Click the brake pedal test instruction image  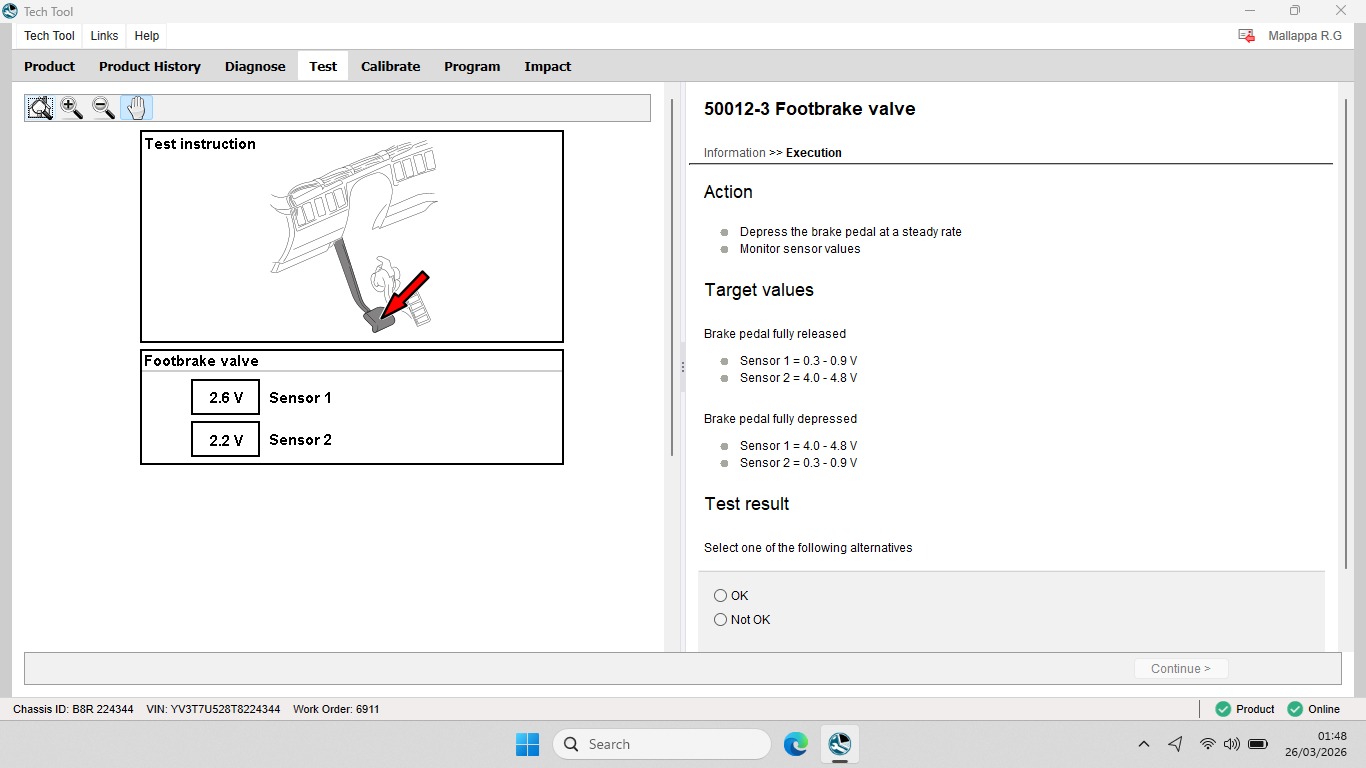tap(352, 238)
